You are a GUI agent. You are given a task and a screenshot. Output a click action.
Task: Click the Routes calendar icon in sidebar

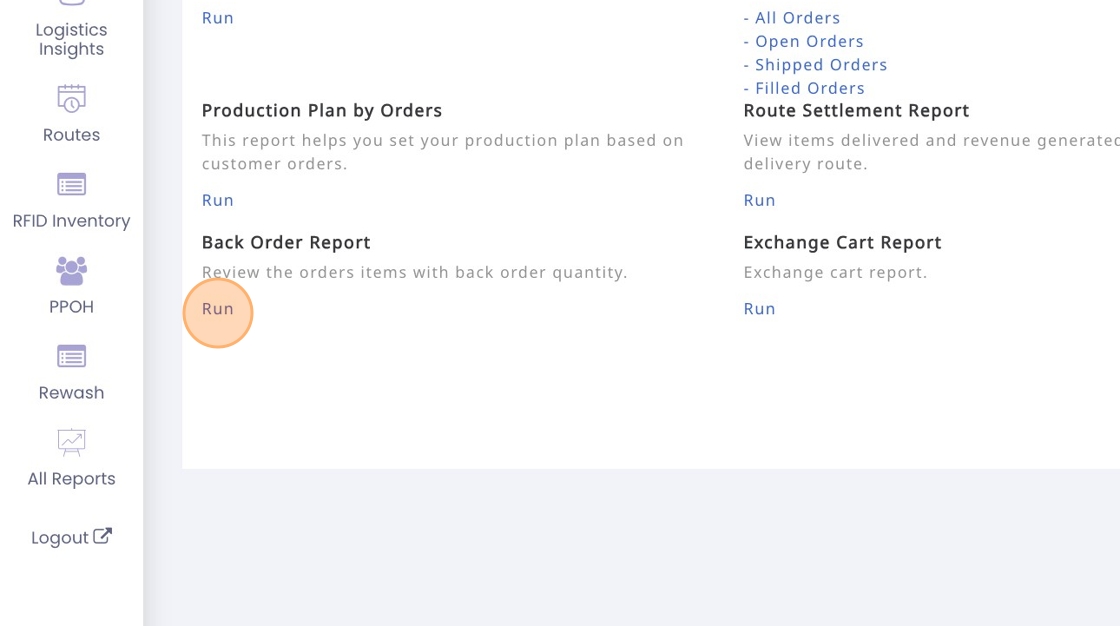[71, 99]
